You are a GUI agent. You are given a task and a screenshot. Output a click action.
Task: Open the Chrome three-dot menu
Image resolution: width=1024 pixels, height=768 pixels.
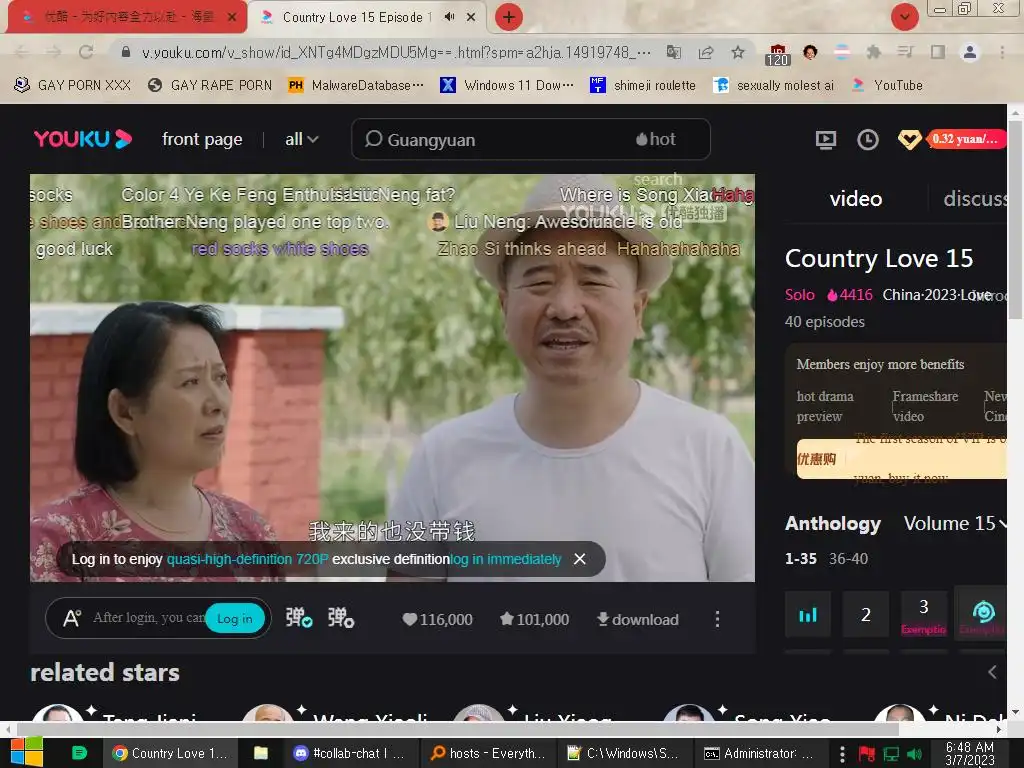click(x=1002, y=52)
